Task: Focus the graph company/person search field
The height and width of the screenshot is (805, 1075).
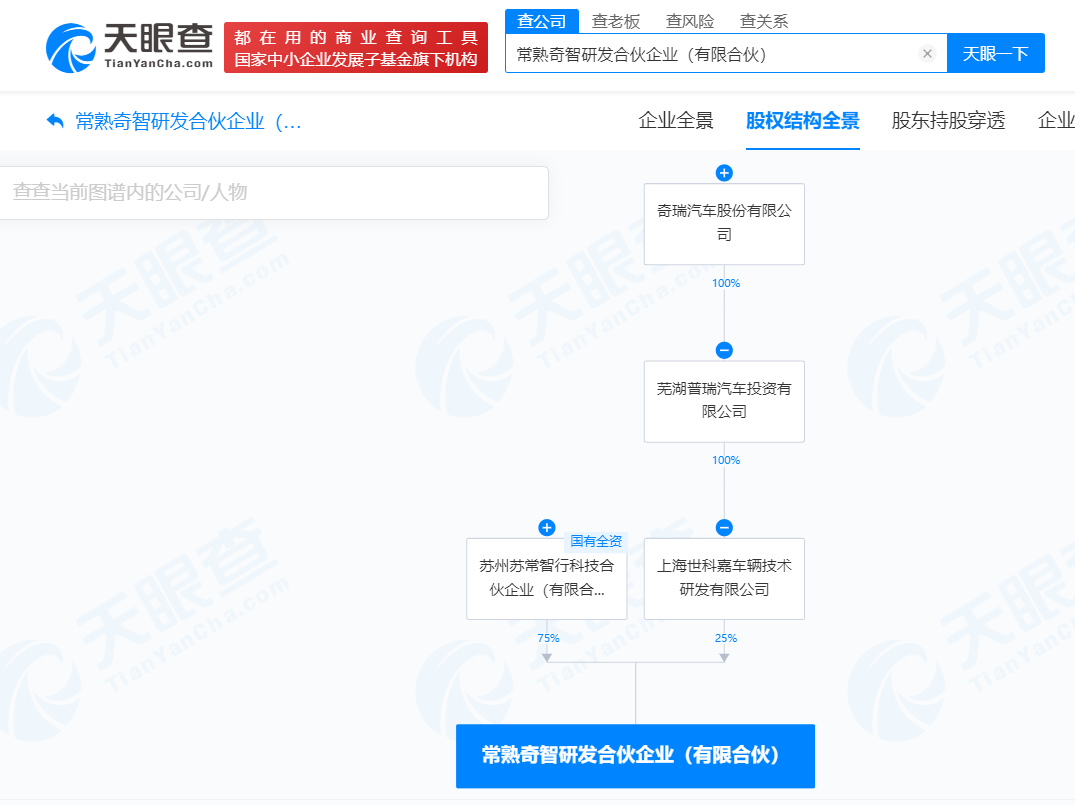Action: [x=274, y=192]
